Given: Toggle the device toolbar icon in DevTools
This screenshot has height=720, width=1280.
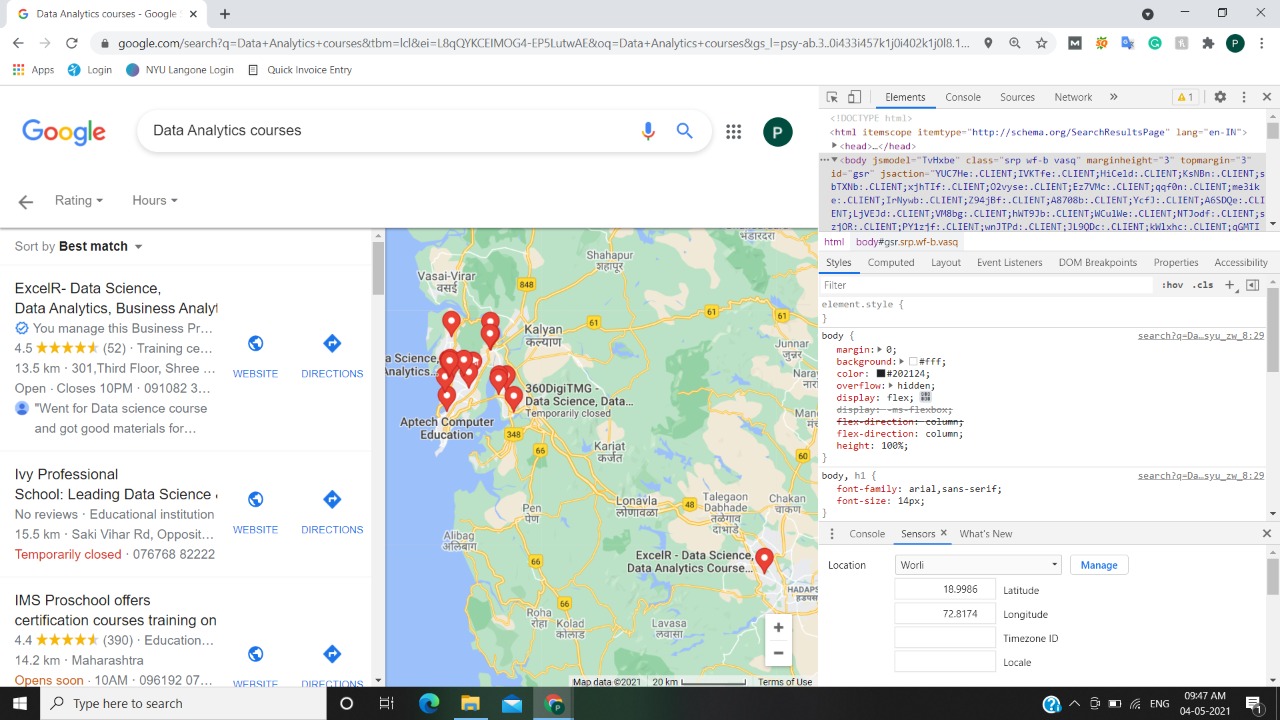Looking at the screenshot, I should [854, 97].
